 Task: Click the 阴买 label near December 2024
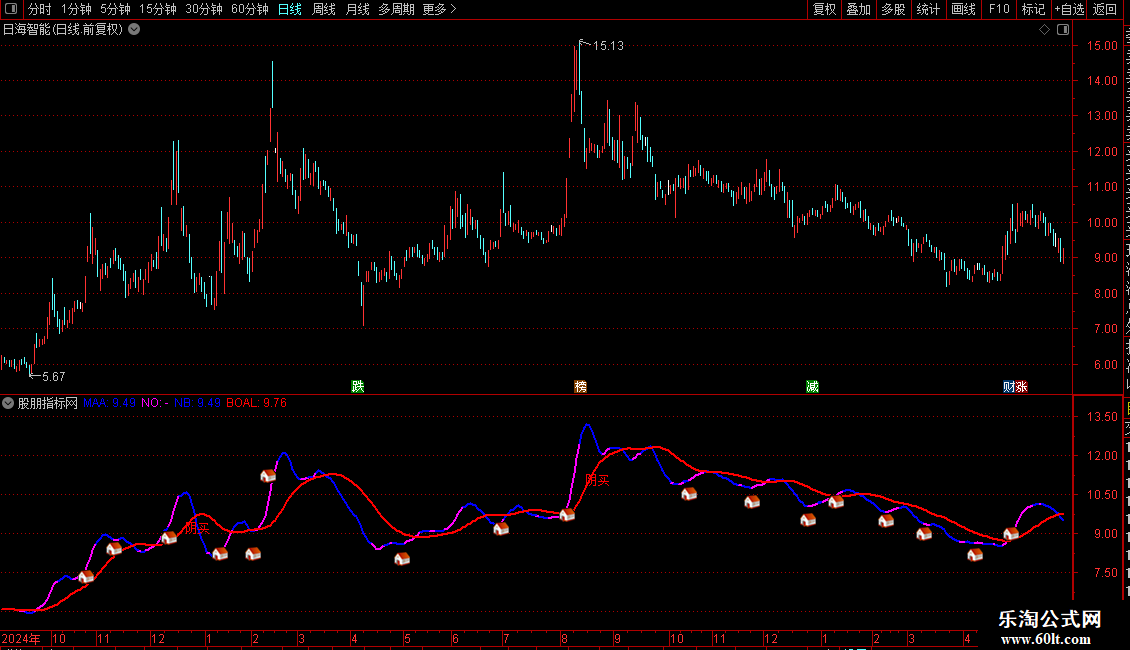click(197, 528)
